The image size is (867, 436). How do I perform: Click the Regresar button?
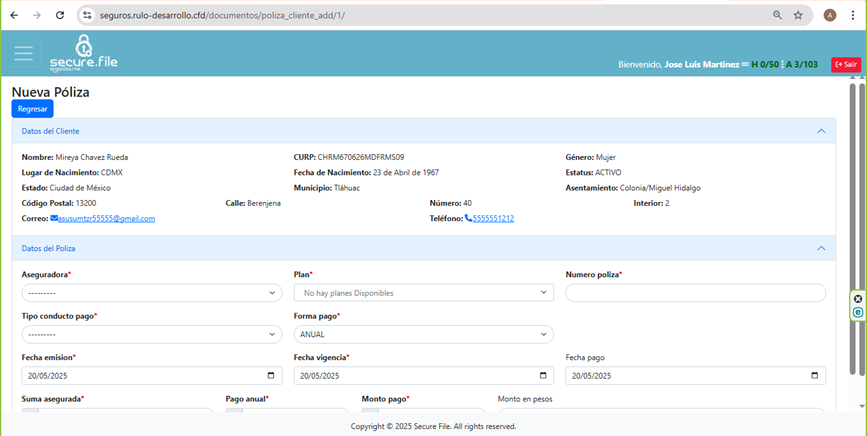32,108
